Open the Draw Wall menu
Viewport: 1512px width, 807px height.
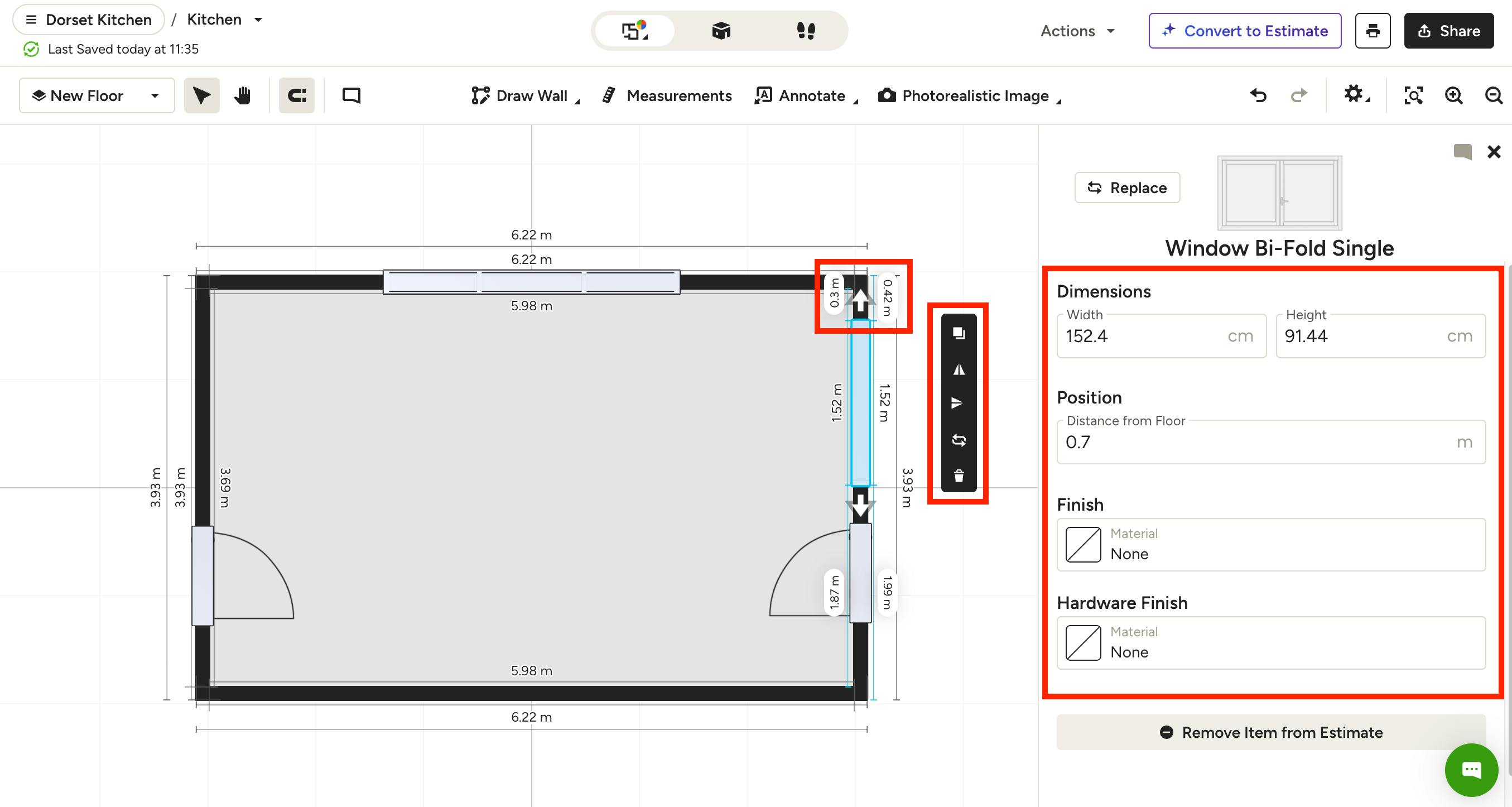pyautogui.click(x=526, y=95)
